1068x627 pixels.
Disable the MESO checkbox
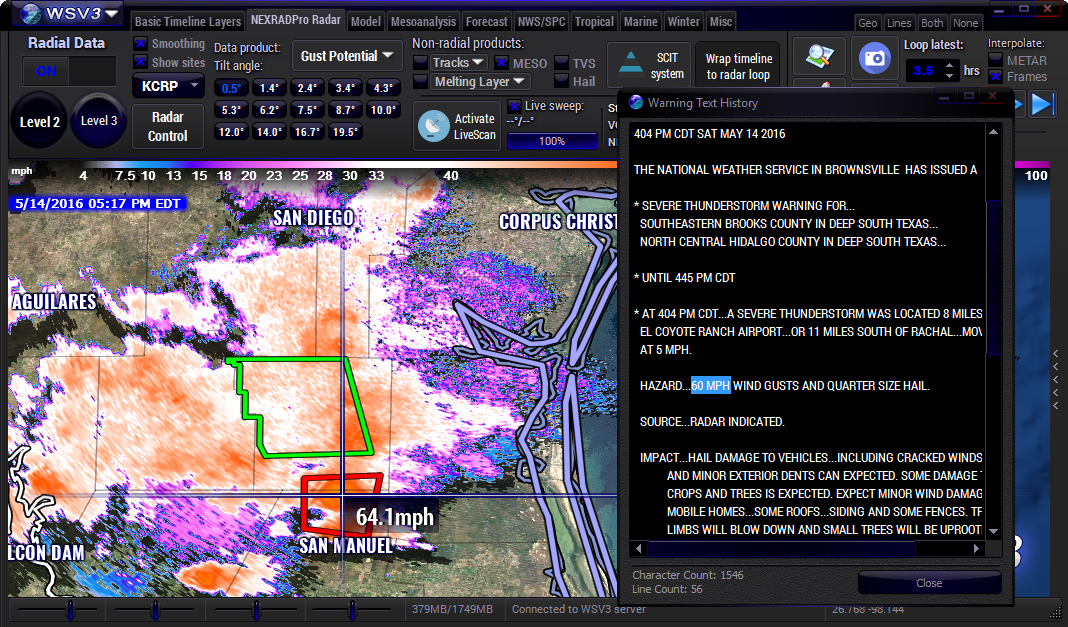coord(501,63)
